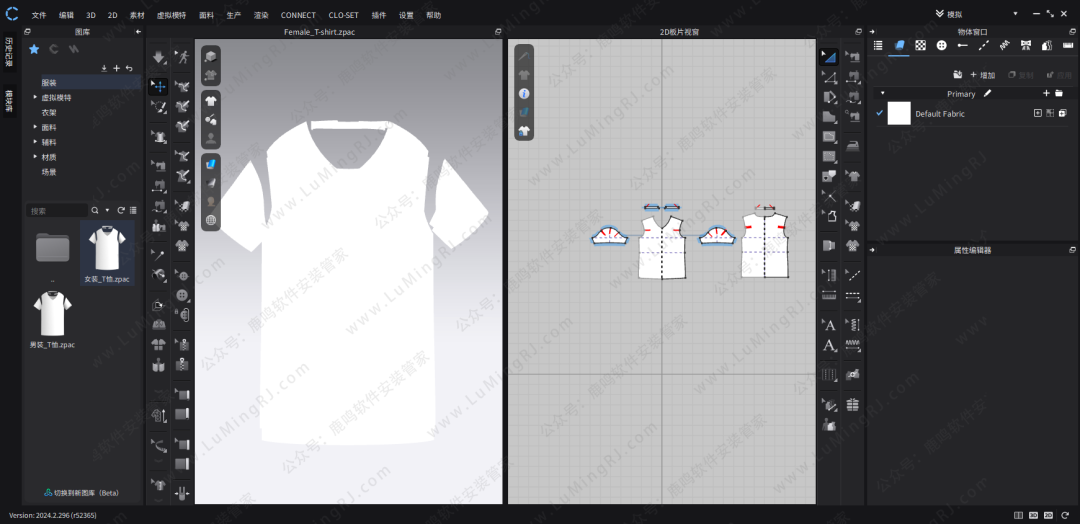Viewport: 1080px width, 524px height.
Task: Toggle the show garment shirt icon in 3D view
Action: (211, 101)
